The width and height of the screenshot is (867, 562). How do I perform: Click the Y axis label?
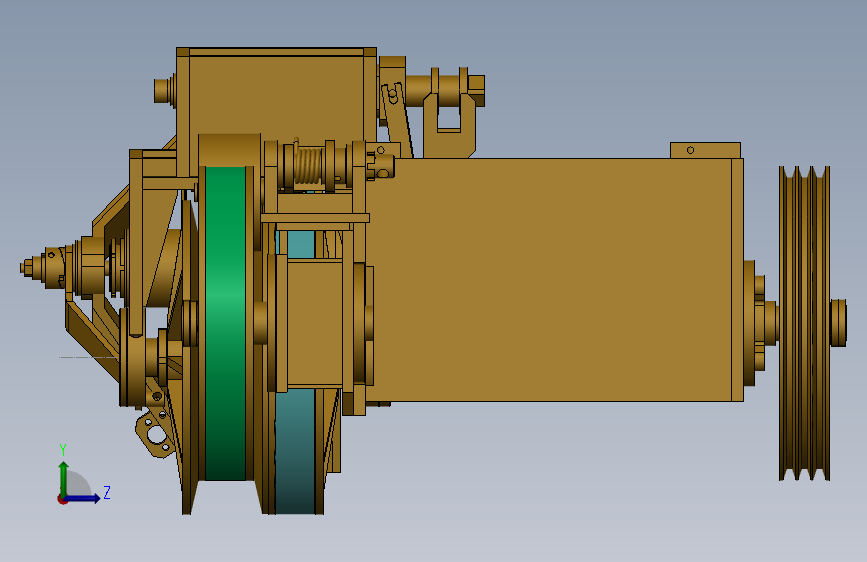tap(63, 450)
